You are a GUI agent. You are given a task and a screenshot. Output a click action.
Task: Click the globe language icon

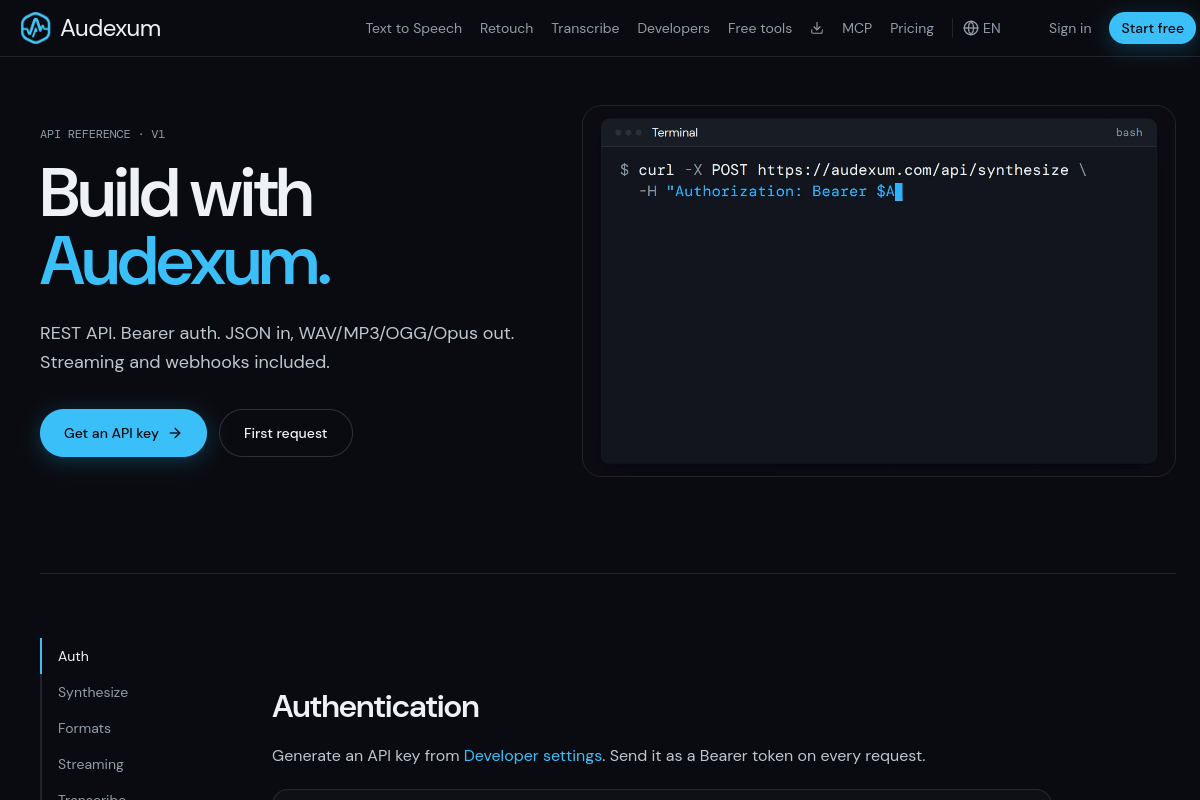pos(971,28)
